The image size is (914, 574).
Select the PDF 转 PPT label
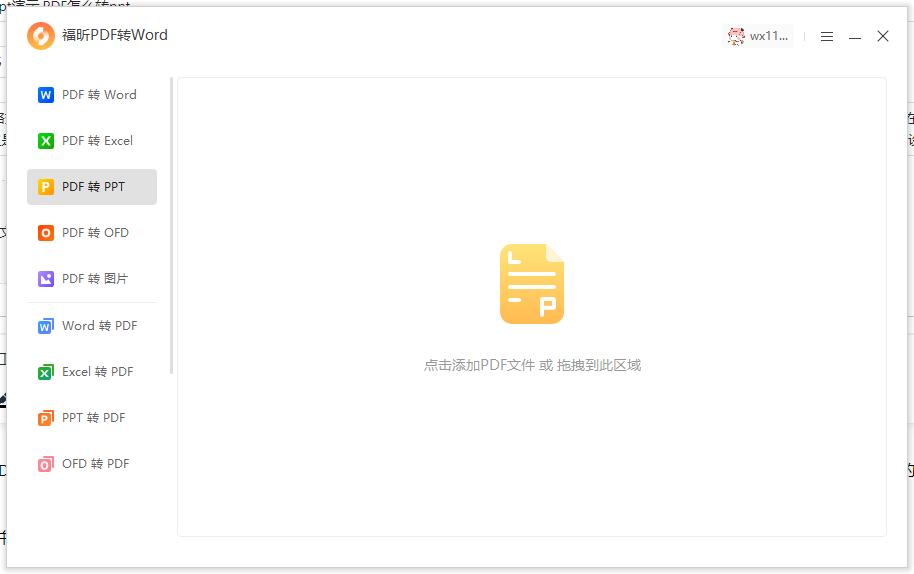pos(93,187)
